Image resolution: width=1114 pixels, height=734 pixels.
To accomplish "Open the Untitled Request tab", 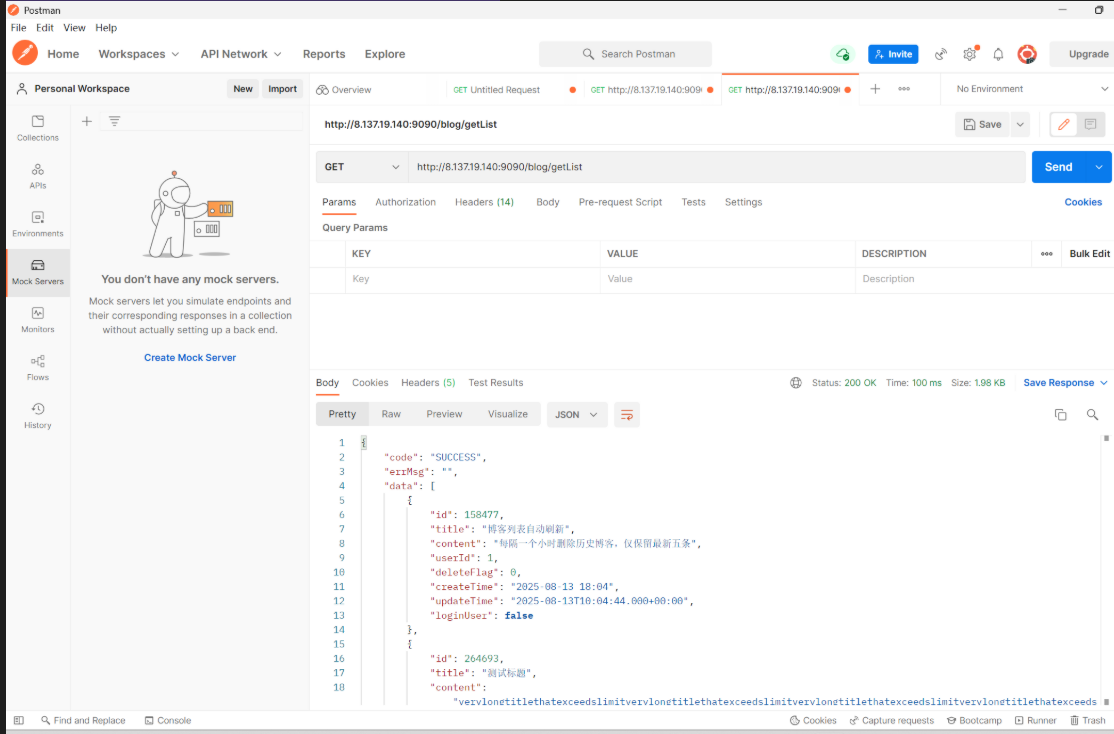I will [506, 90].
